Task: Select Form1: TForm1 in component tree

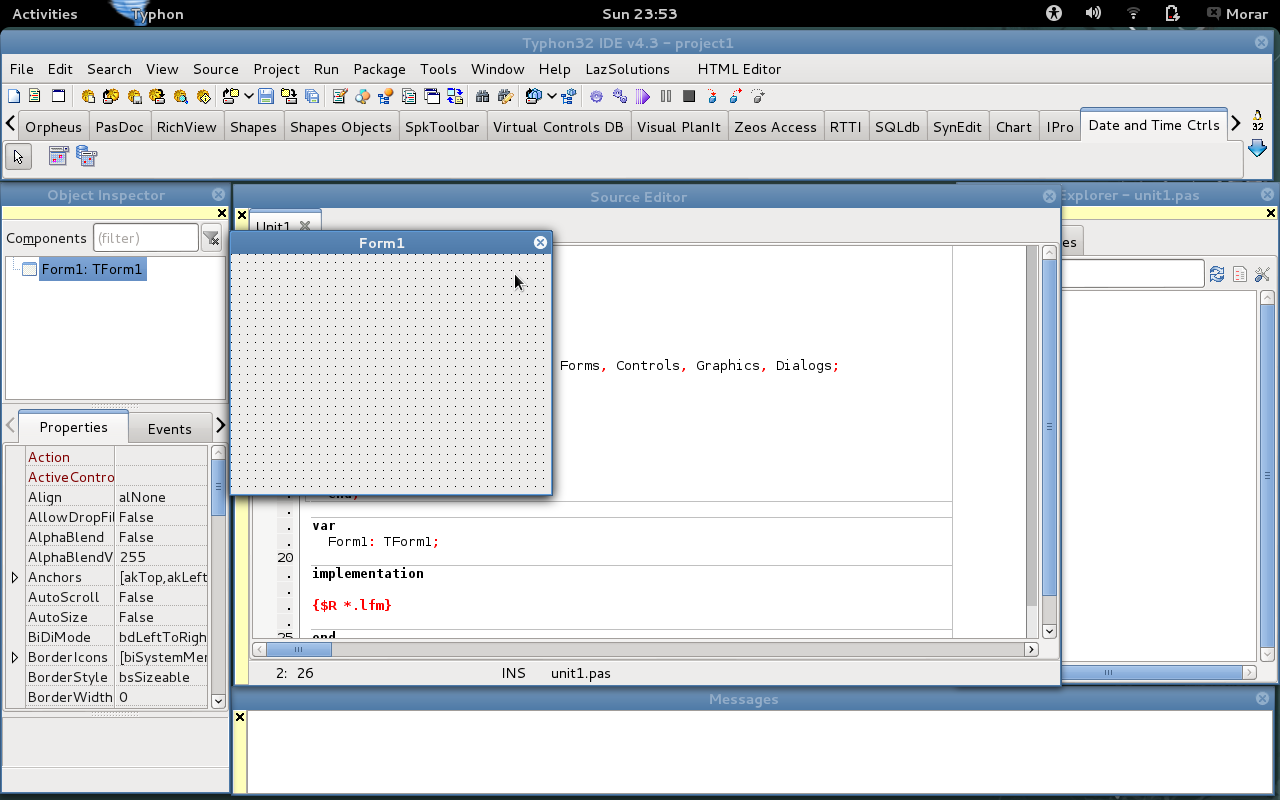Action: point(92,269)
